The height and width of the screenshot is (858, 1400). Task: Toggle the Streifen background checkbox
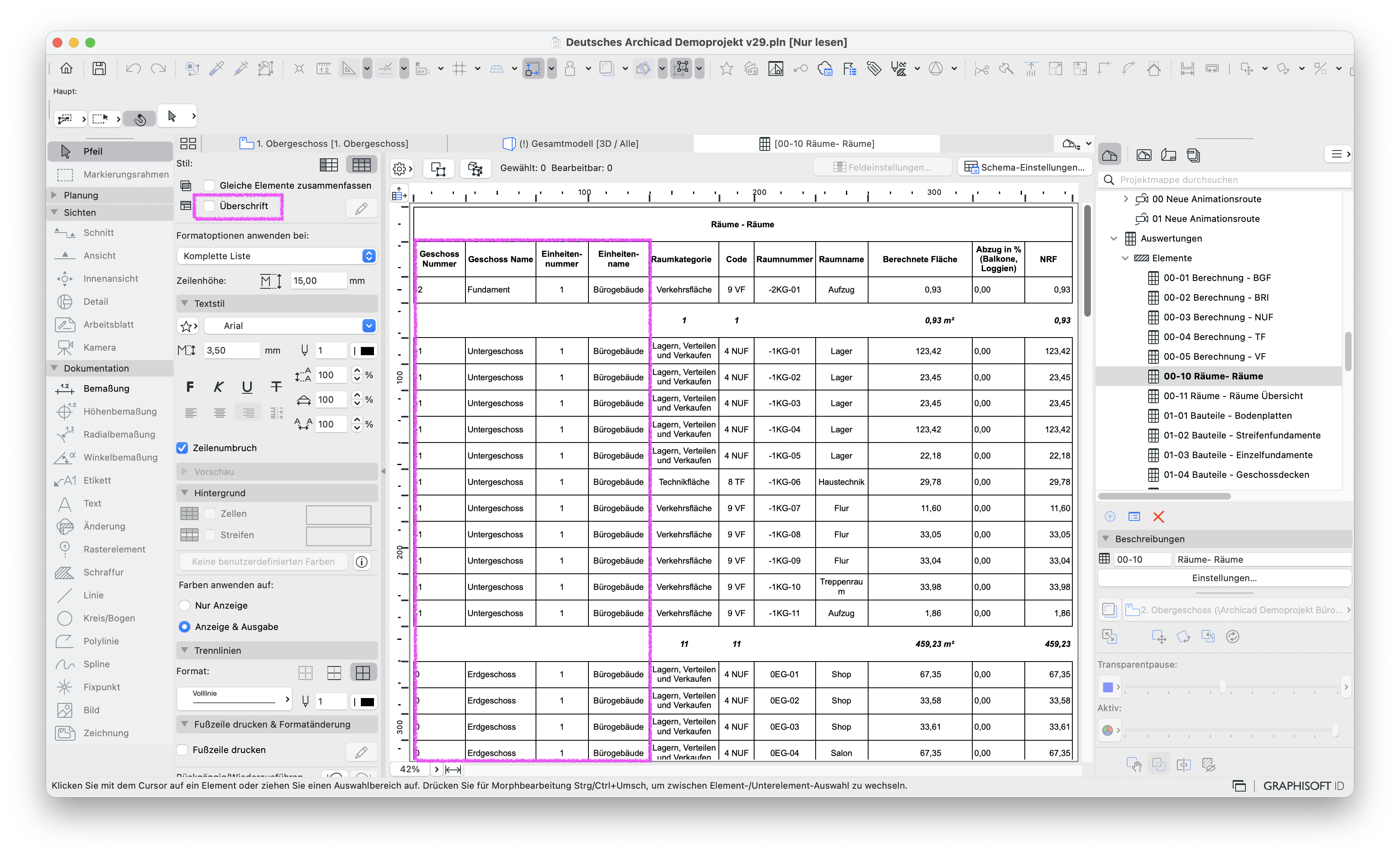pos(210,535)
